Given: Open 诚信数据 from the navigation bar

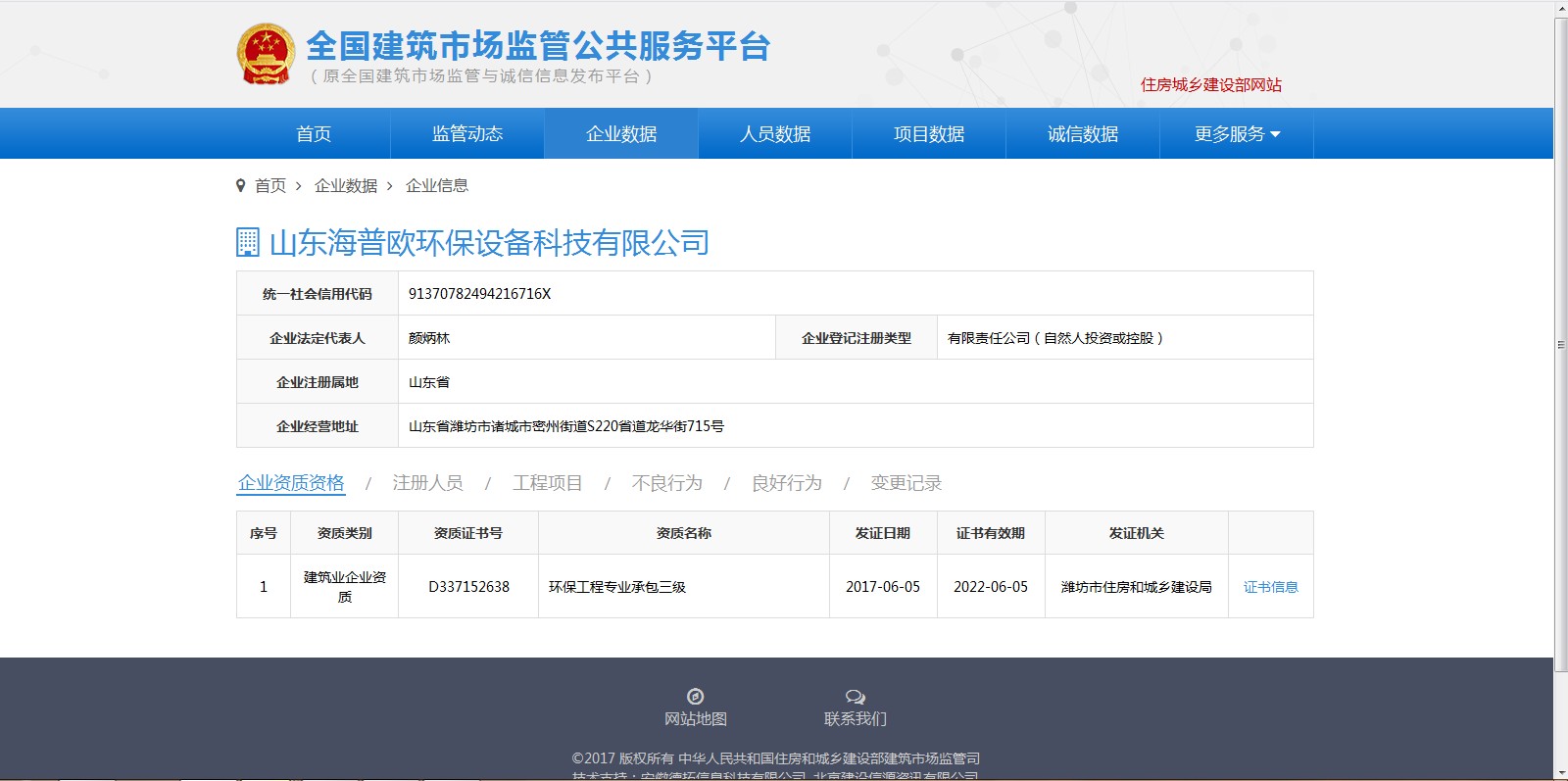Looking at the screenshot, I should [x=1083, y=134].
